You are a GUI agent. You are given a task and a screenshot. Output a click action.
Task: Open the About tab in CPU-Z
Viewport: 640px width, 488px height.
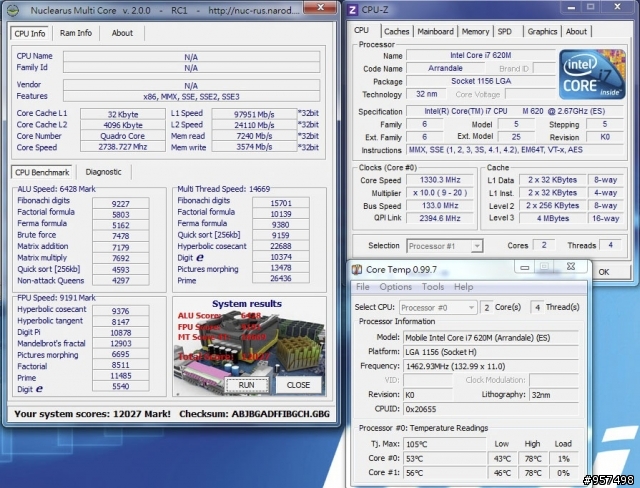[576, 31]
